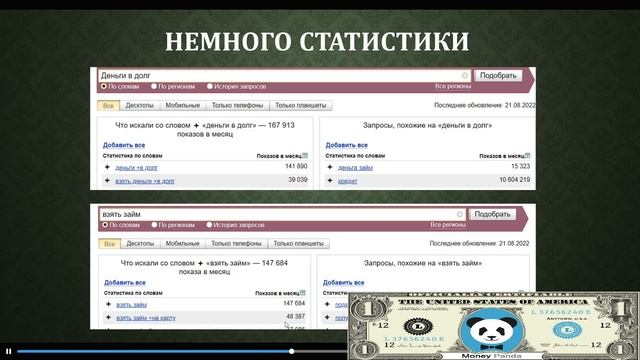
Task: Add 'взять деньги +в долг' with plus icon
Action: pos(107,180)
